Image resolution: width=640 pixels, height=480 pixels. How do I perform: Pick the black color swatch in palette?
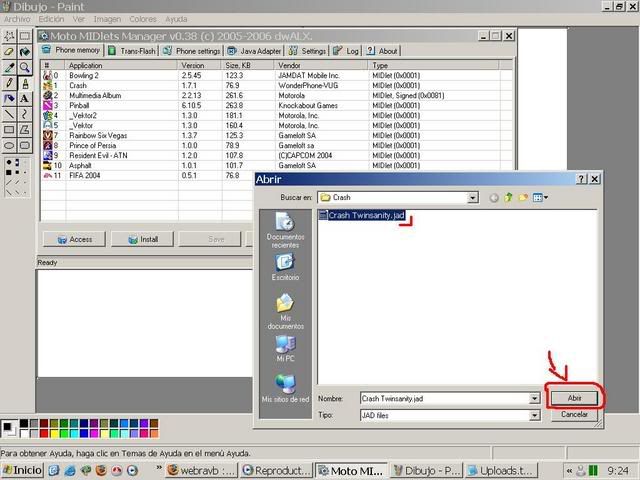click(24, 423)
